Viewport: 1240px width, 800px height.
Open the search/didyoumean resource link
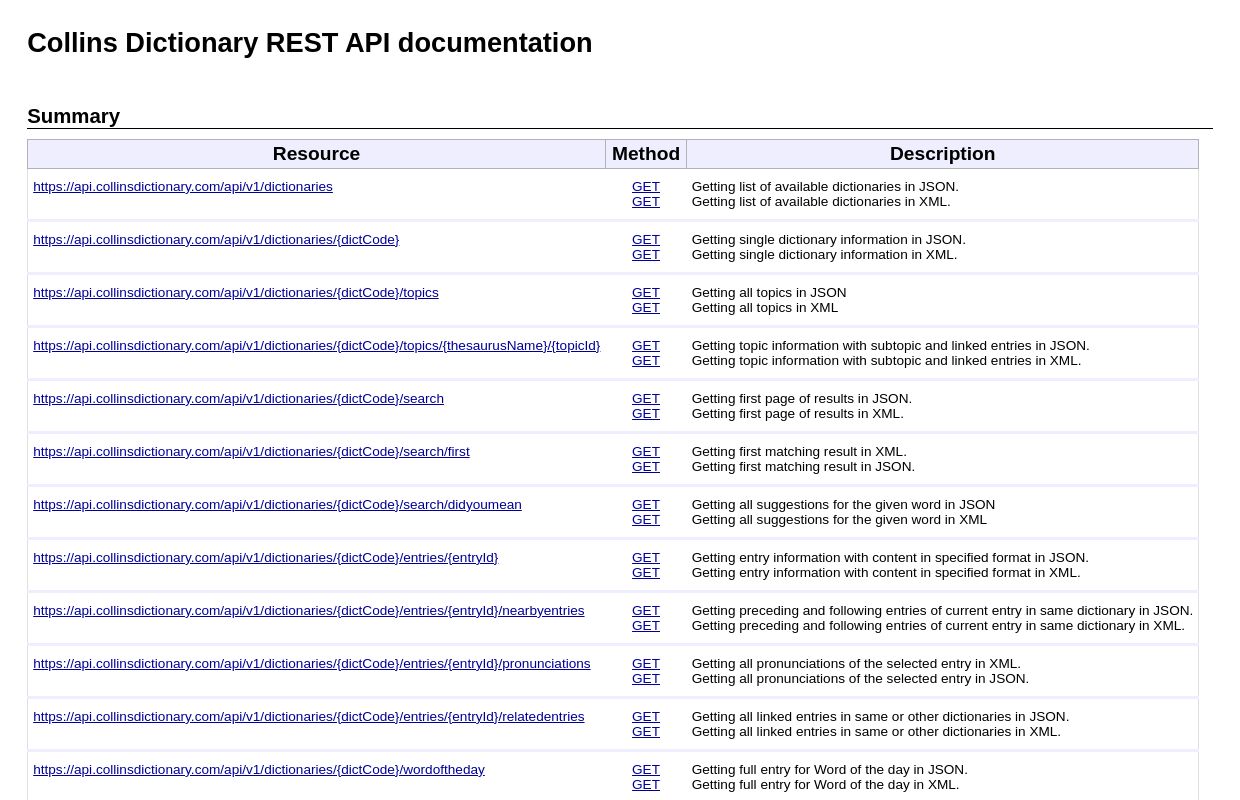tap(277, 505)
